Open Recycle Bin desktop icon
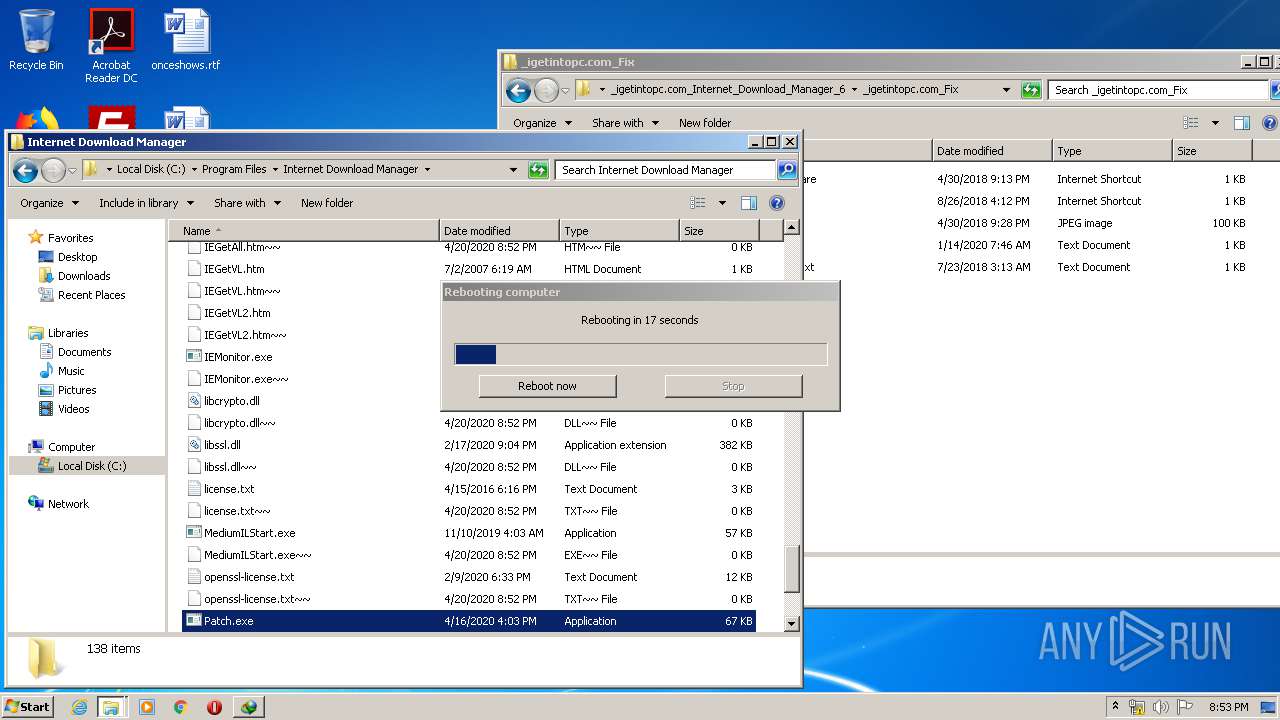The image size is (1280, 720). [36, 40]
